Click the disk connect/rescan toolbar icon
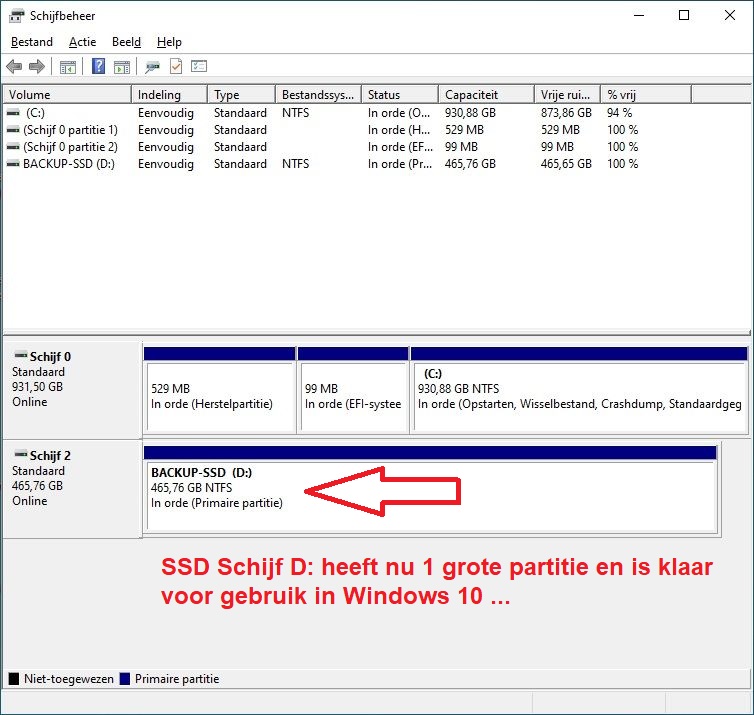 point(152,67)
